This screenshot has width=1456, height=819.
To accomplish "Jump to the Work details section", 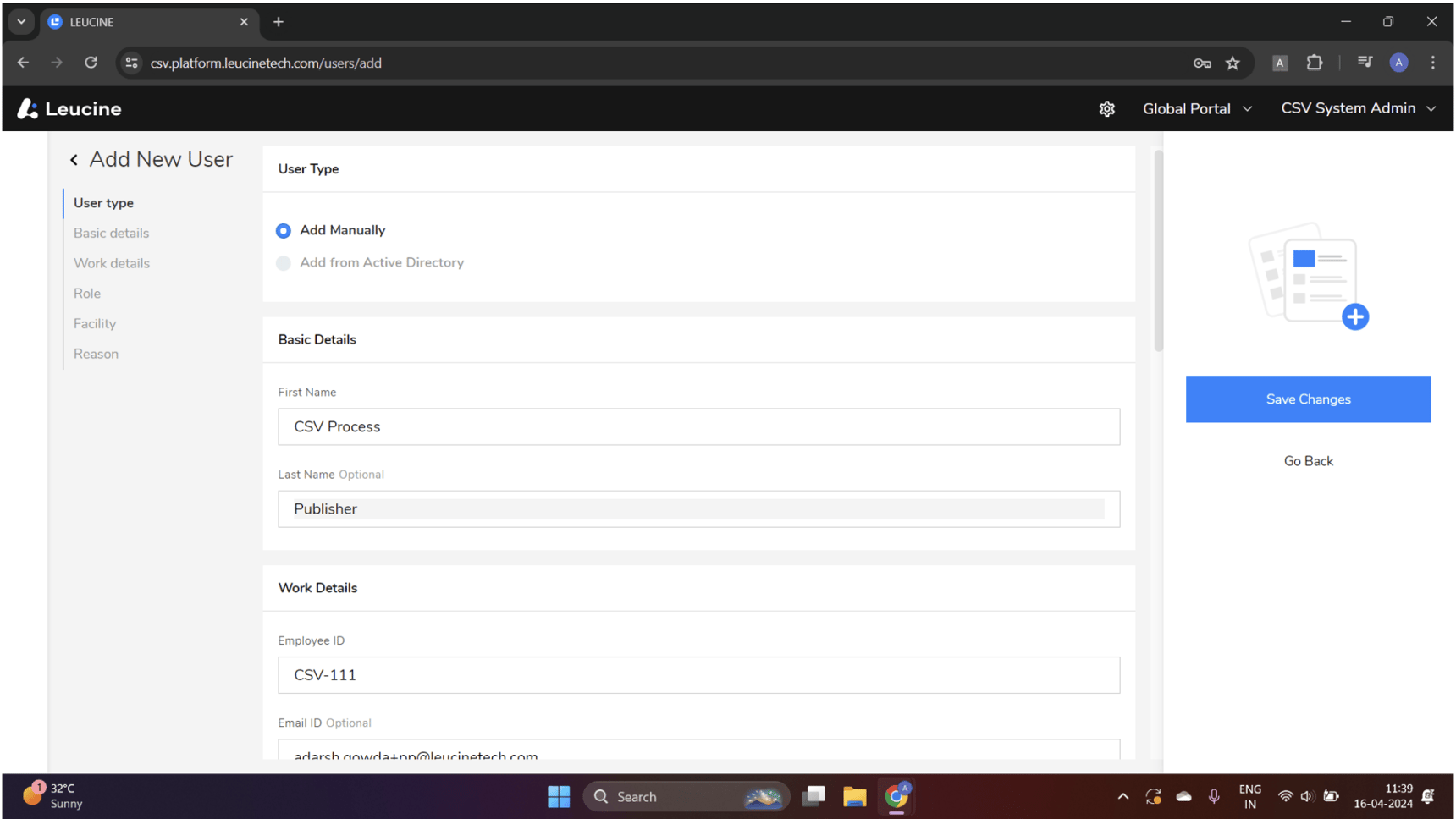I will point(112,263).
